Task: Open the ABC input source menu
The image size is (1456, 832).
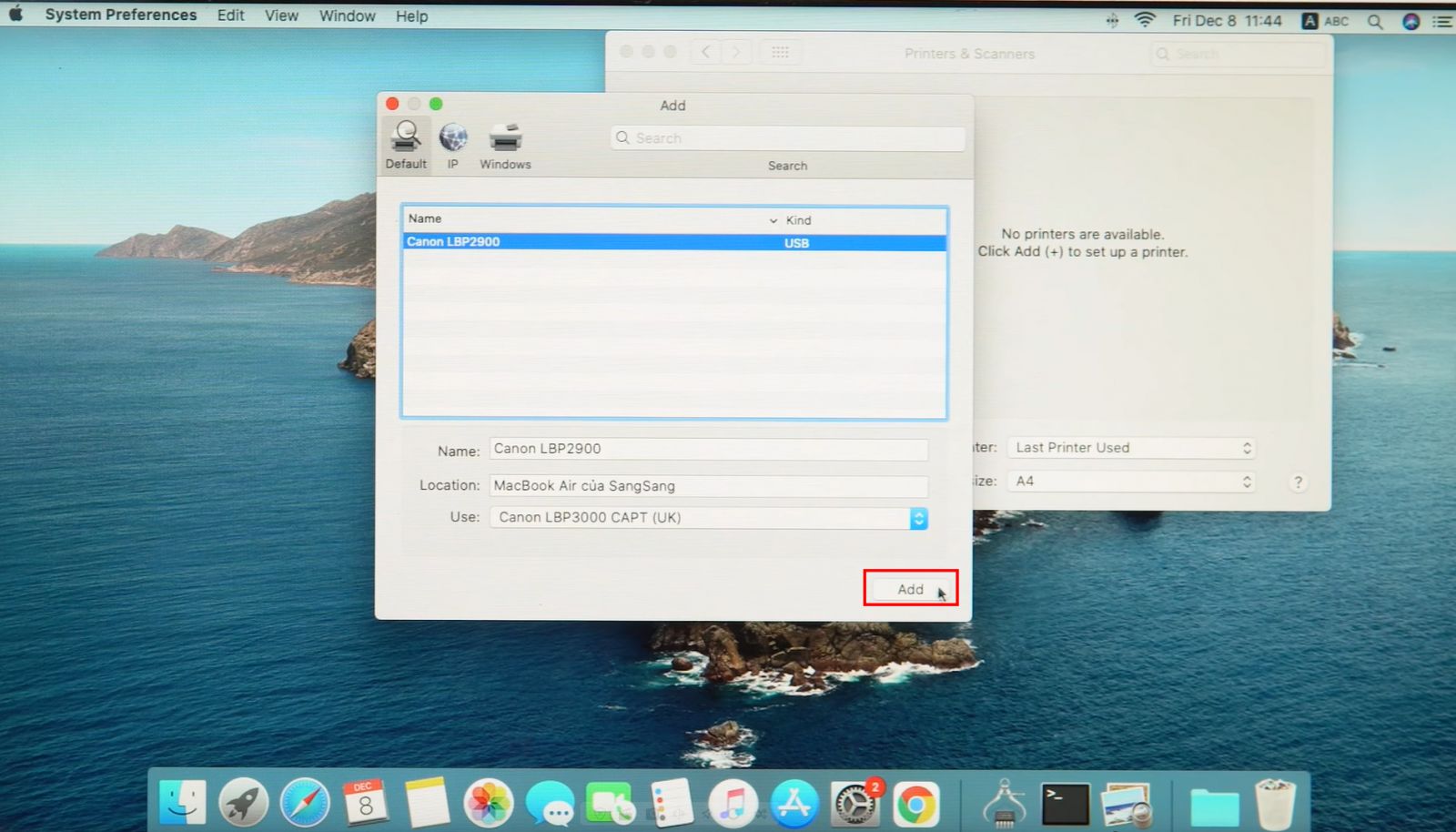Action: [x=1325, y=21]
